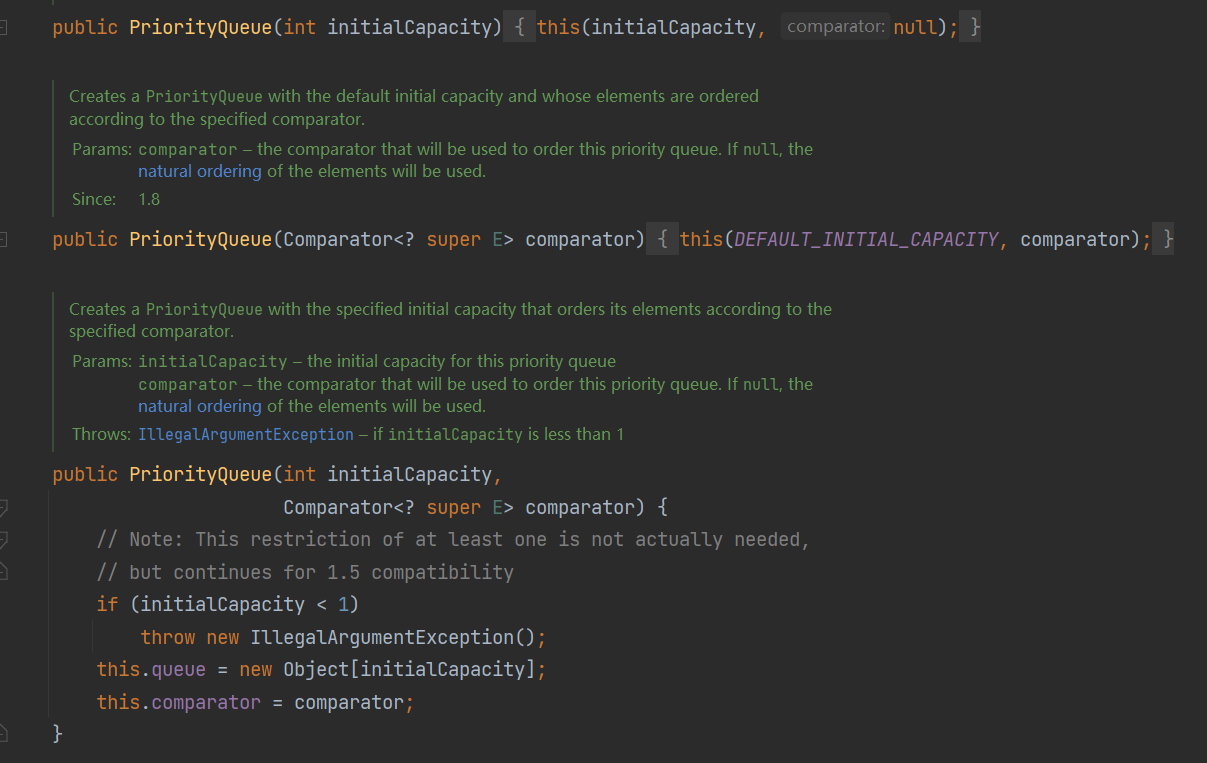The width and height of the screenshot is (1207, 763).
Task: Click the 'comparator:' parameter inlay hint
Action: [835, 27]
